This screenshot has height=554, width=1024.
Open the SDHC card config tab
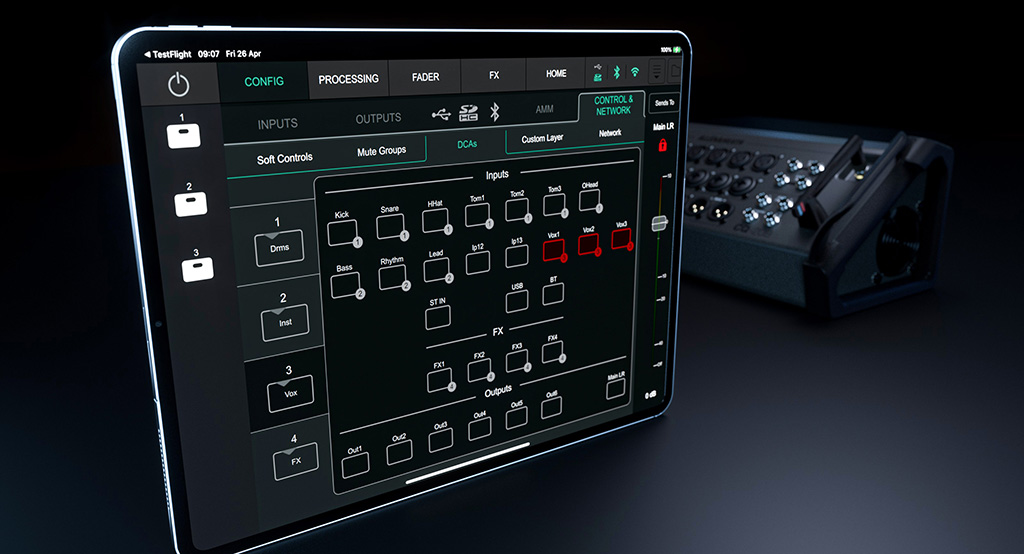click(x=468, y=113)
